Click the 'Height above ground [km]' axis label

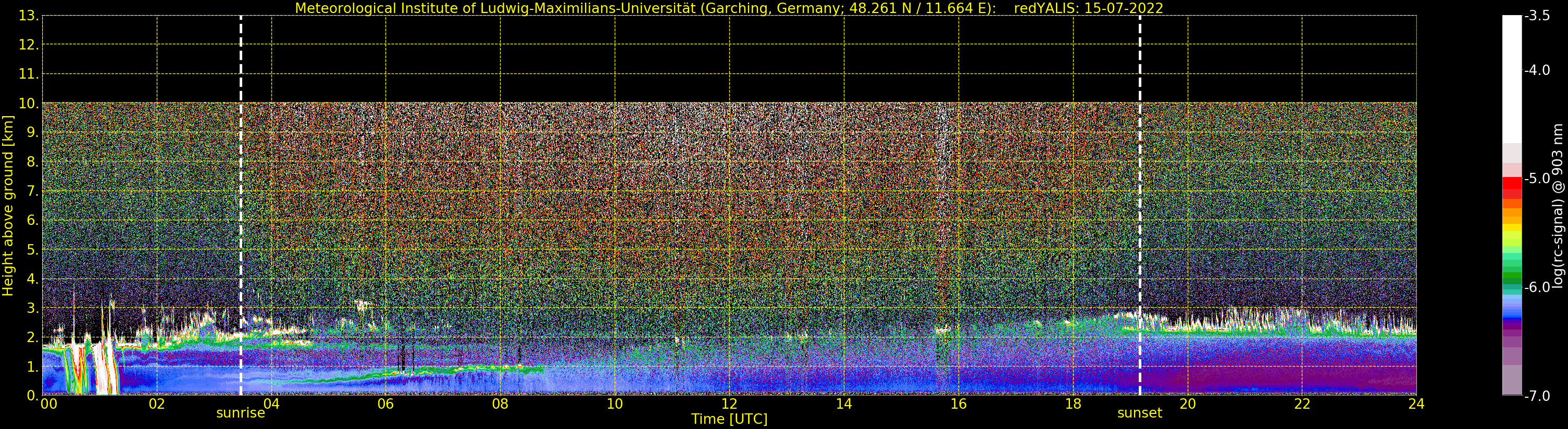(x=8, y=206)
